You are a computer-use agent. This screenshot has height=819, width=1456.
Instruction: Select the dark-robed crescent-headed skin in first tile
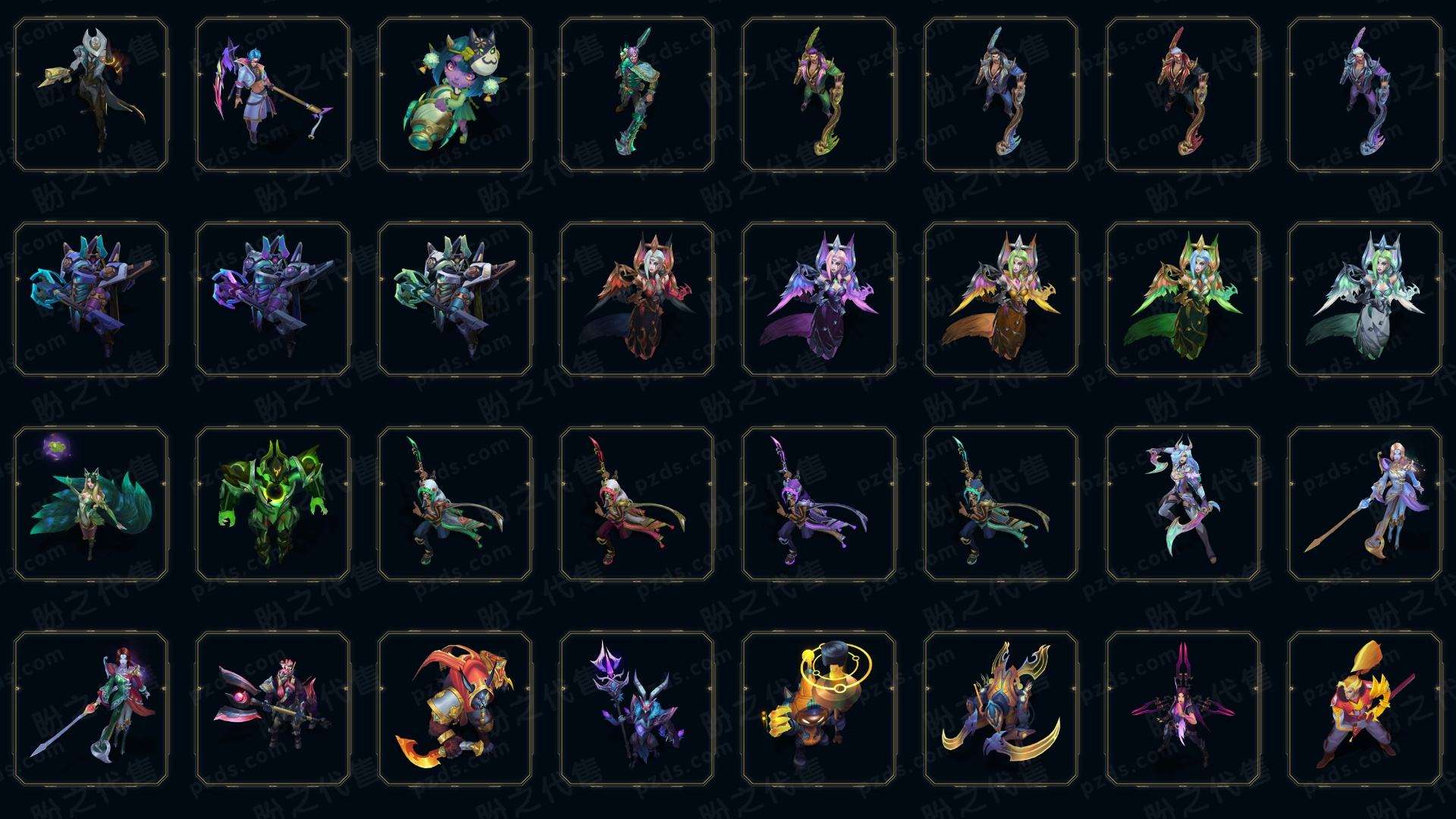(91, 95)
